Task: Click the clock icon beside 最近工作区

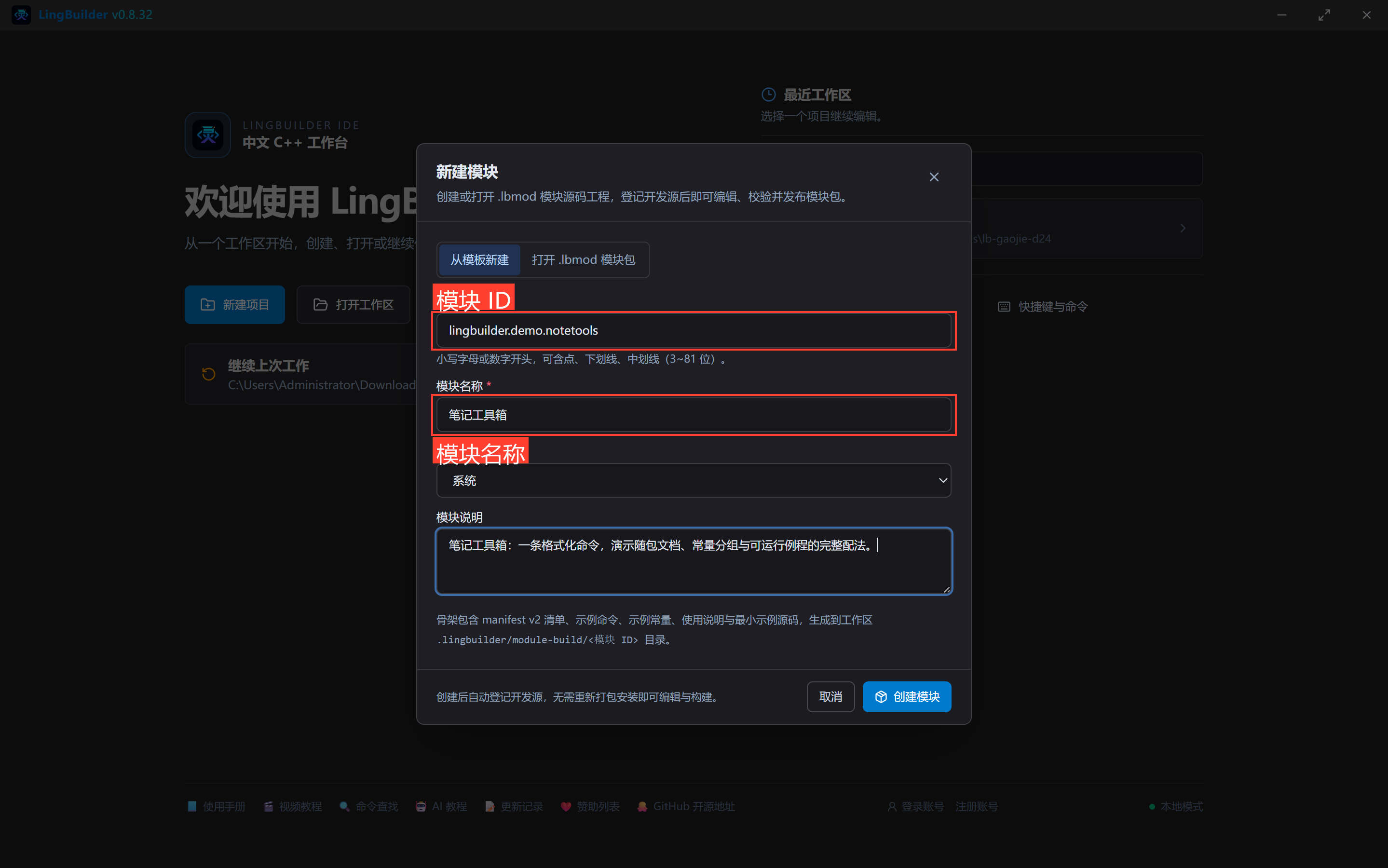Action: [769, 95]
